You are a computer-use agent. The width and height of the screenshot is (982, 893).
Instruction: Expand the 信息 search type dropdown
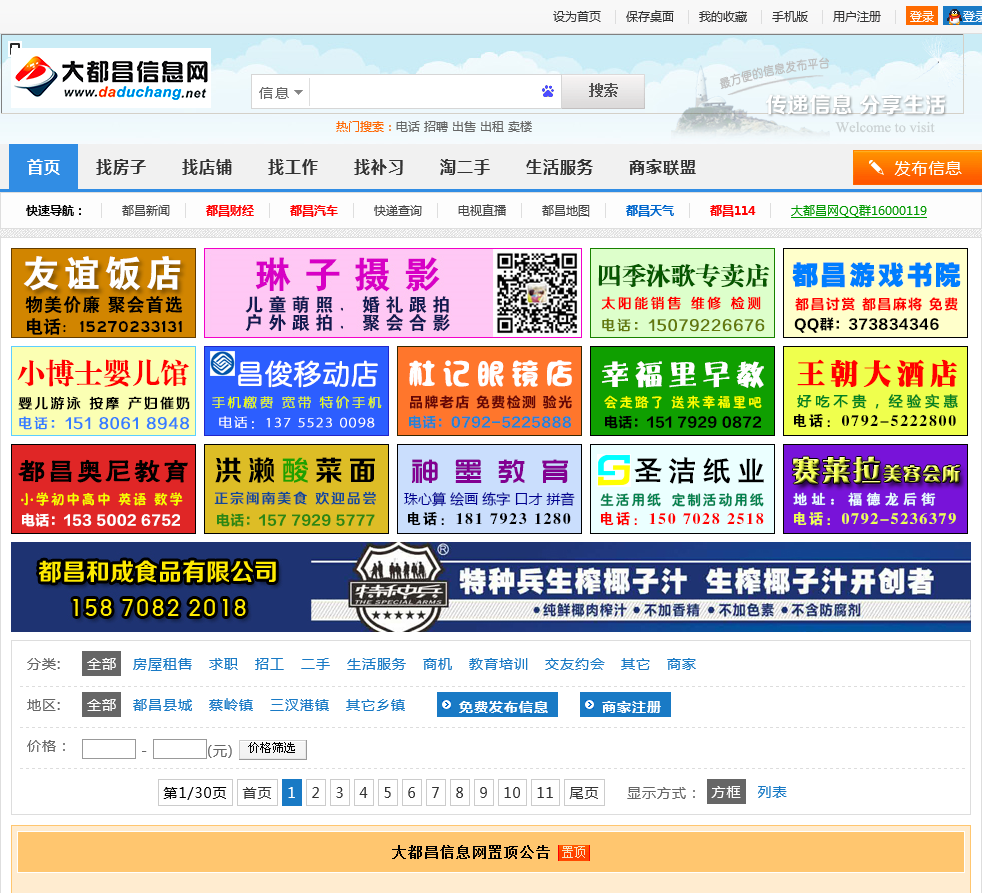pyautogui.click(x=280, y=93)
